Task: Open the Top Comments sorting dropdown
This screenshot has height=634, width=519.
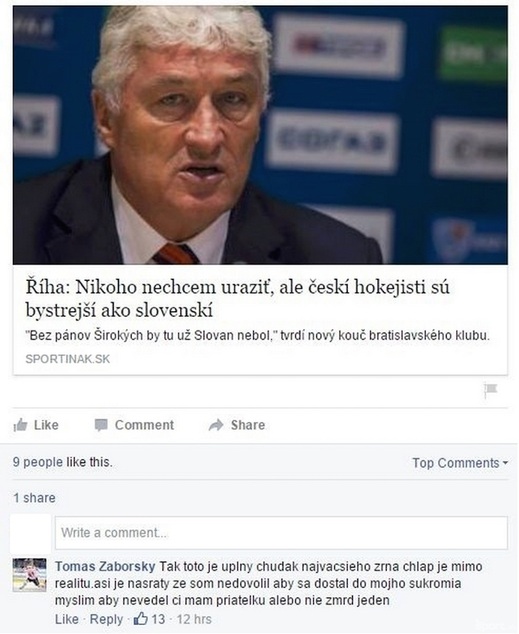Action: pyautogui.click(x=460, y=463)
